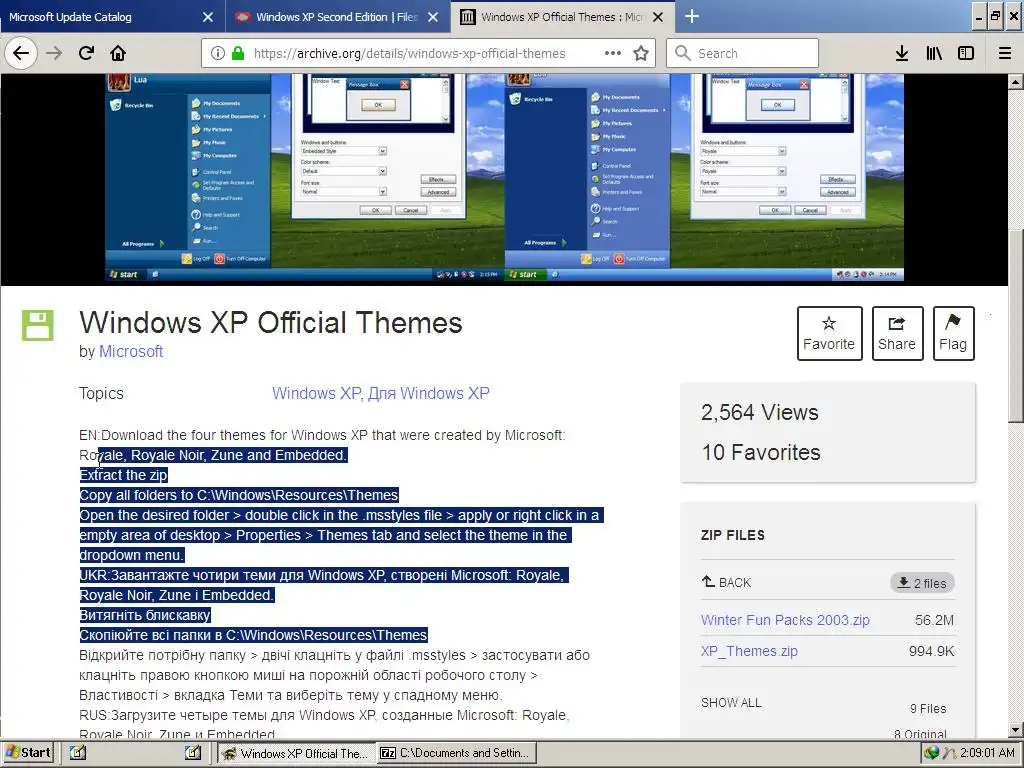Viewport: 1024px width, 768px height.
Task: Click the right theme screenshot thumbnail
Action: pos(705,177)
